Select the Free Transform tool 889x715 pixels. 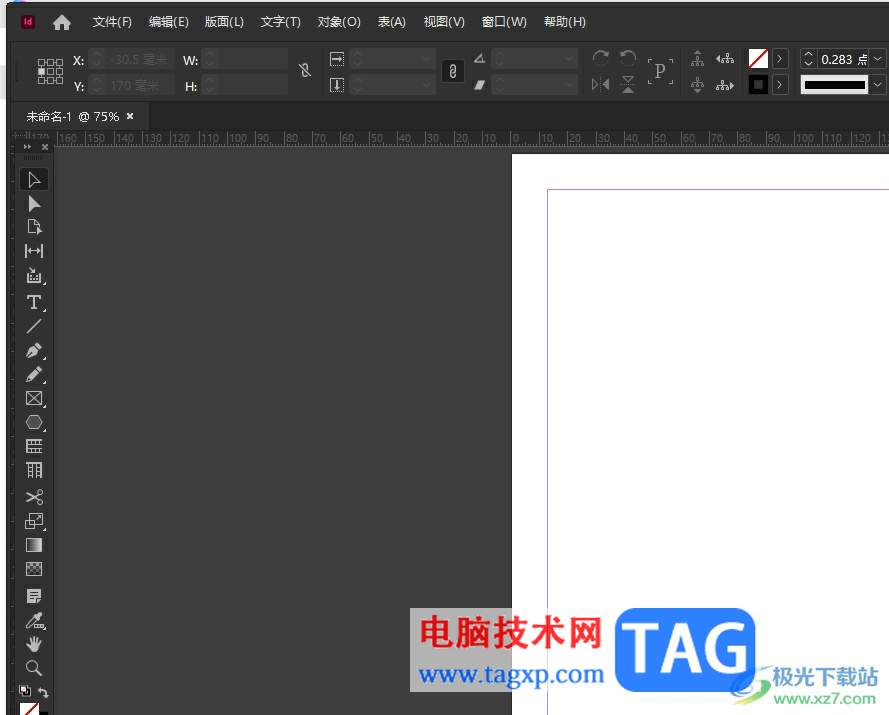click(x=34, y=521)
